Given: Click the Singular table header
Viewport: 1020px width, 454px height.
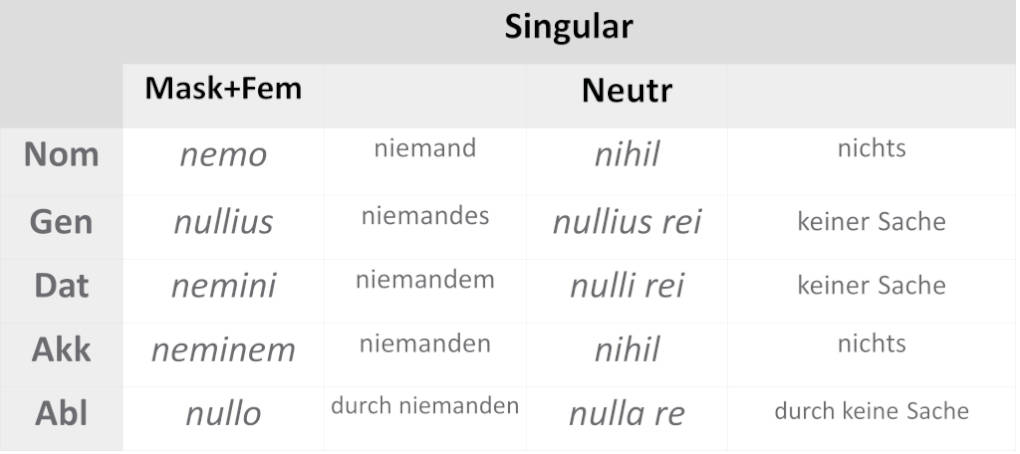Looking at the screenshot, I should point(568,27).
